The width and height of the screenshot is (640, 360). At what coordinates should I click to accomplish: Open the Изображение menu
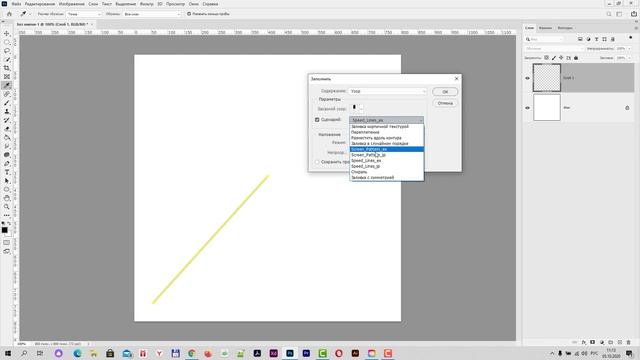(71, 4)
